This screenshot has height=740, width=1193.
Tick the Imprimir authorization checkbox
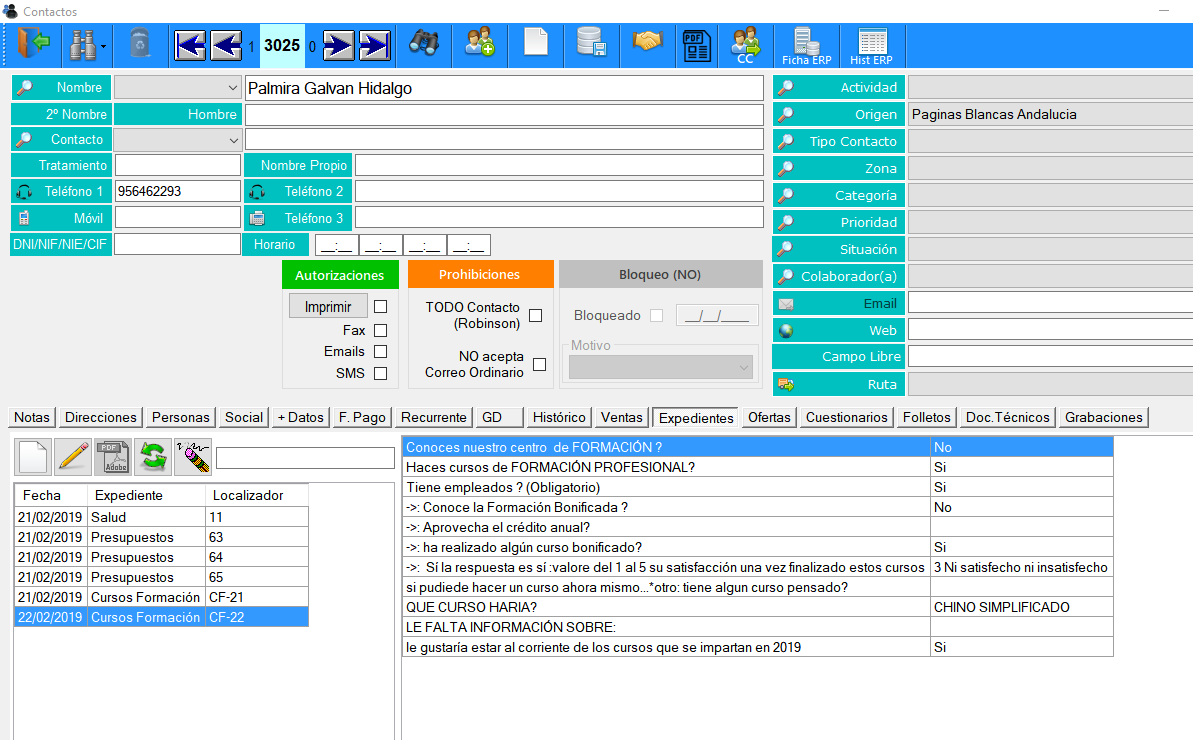[380, 306]
